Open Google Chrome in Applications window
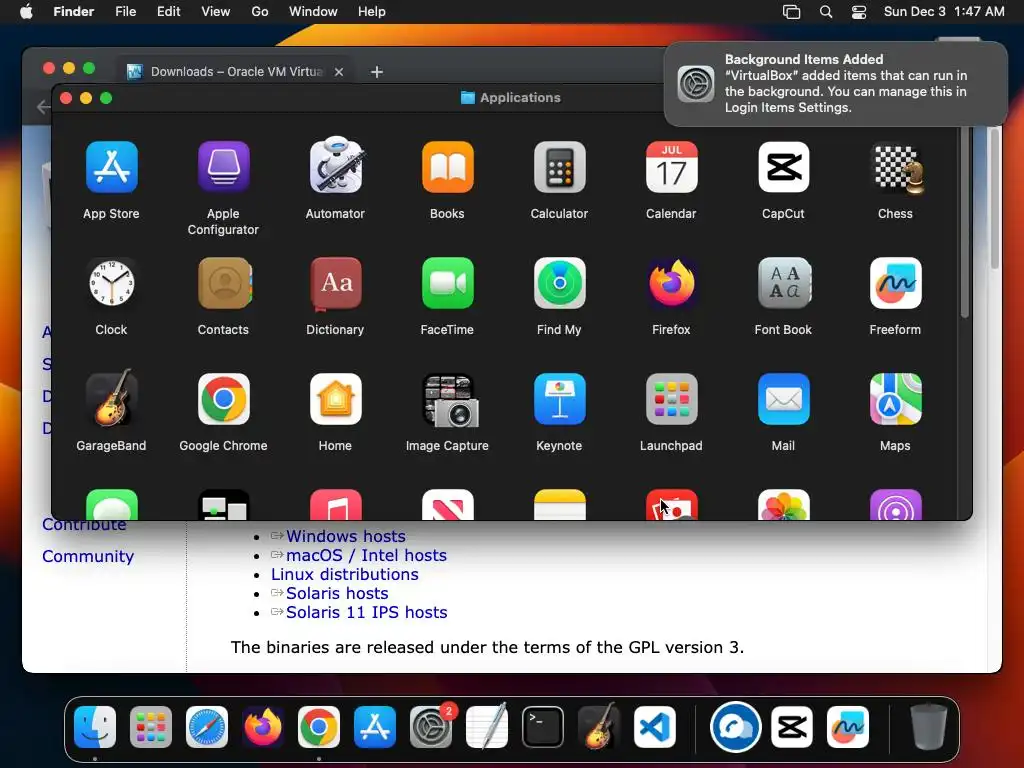 pyautogui.click(x=223, y=399)
